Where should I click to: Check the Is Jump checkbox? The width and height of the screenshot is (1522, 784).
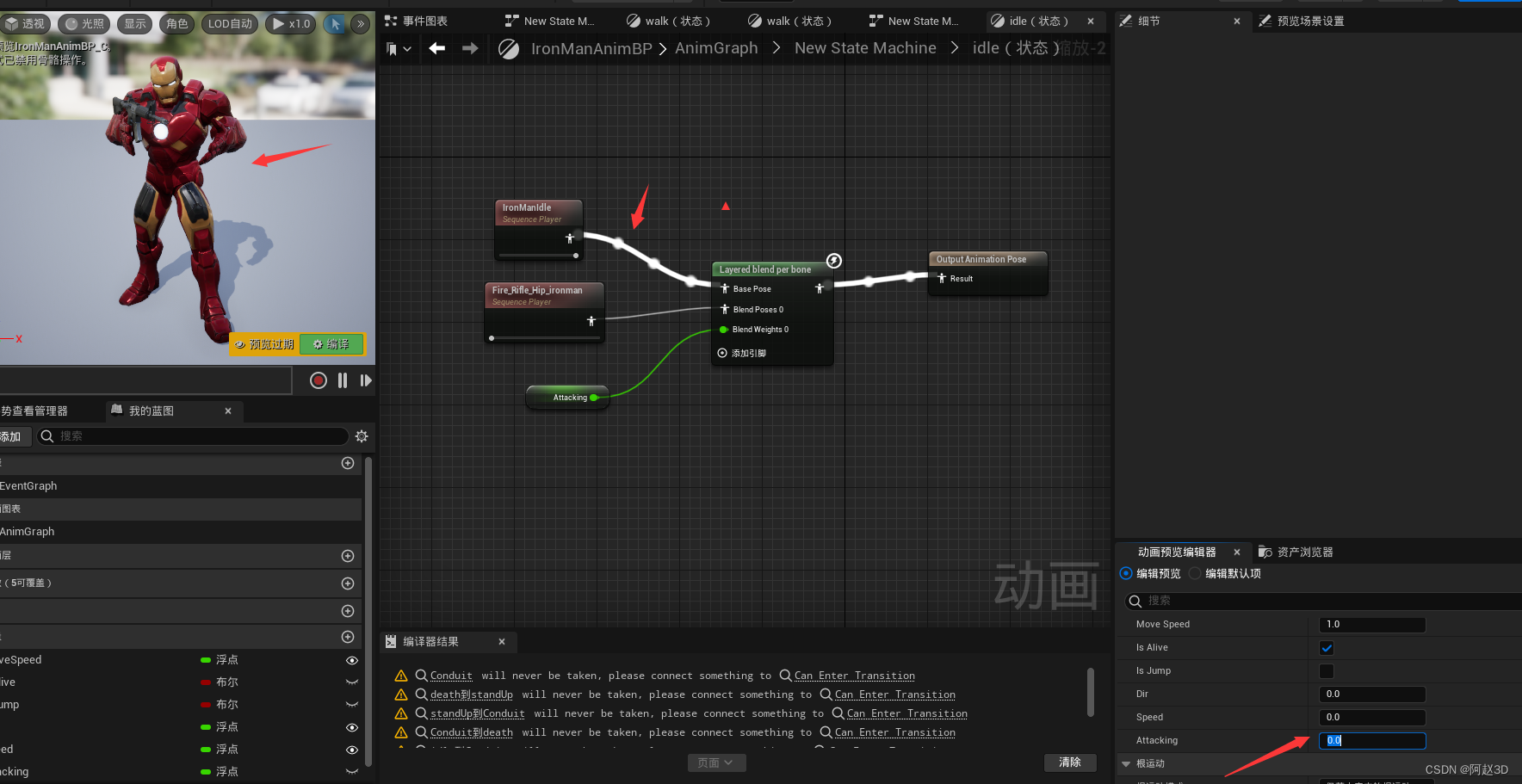(1327, 671)
